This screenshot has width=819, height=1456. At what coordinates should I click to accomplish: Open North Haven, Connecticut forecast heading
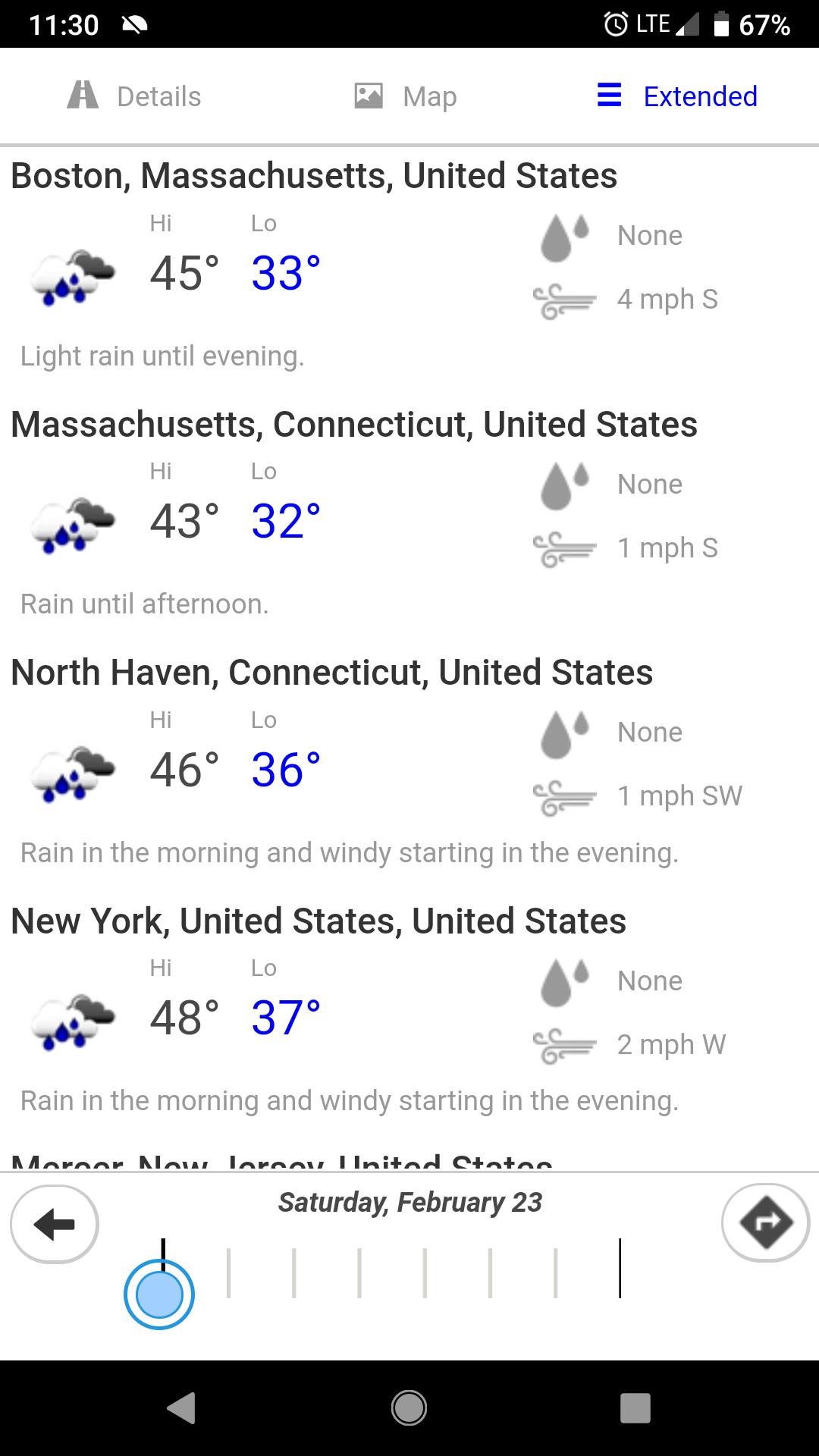pos(331,673)
